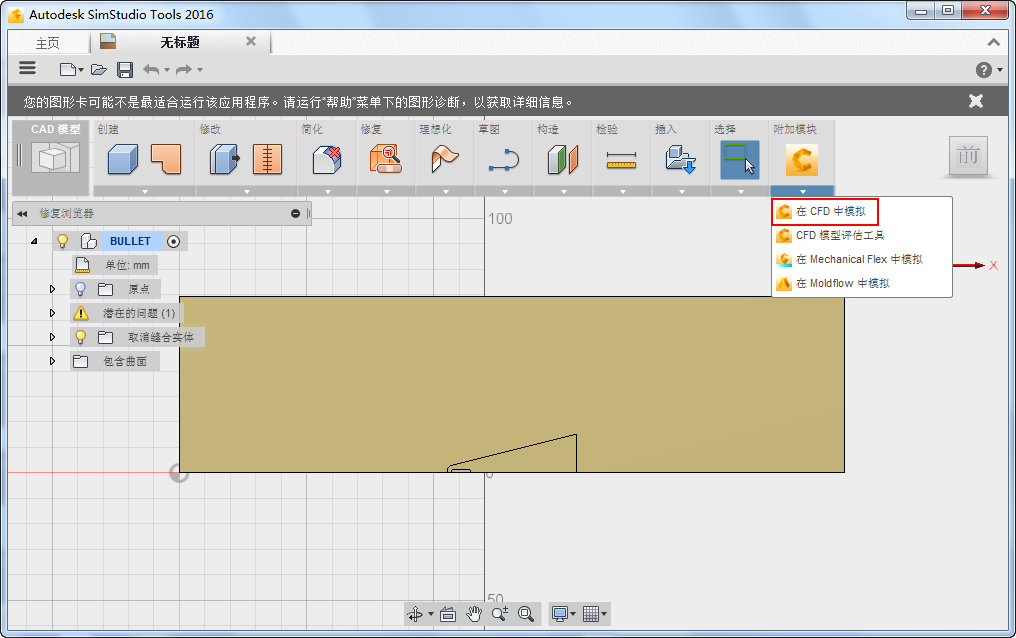The image size is (1016, 638).
Task: Click the simplify remove features icon
Action: coord(327,159)
